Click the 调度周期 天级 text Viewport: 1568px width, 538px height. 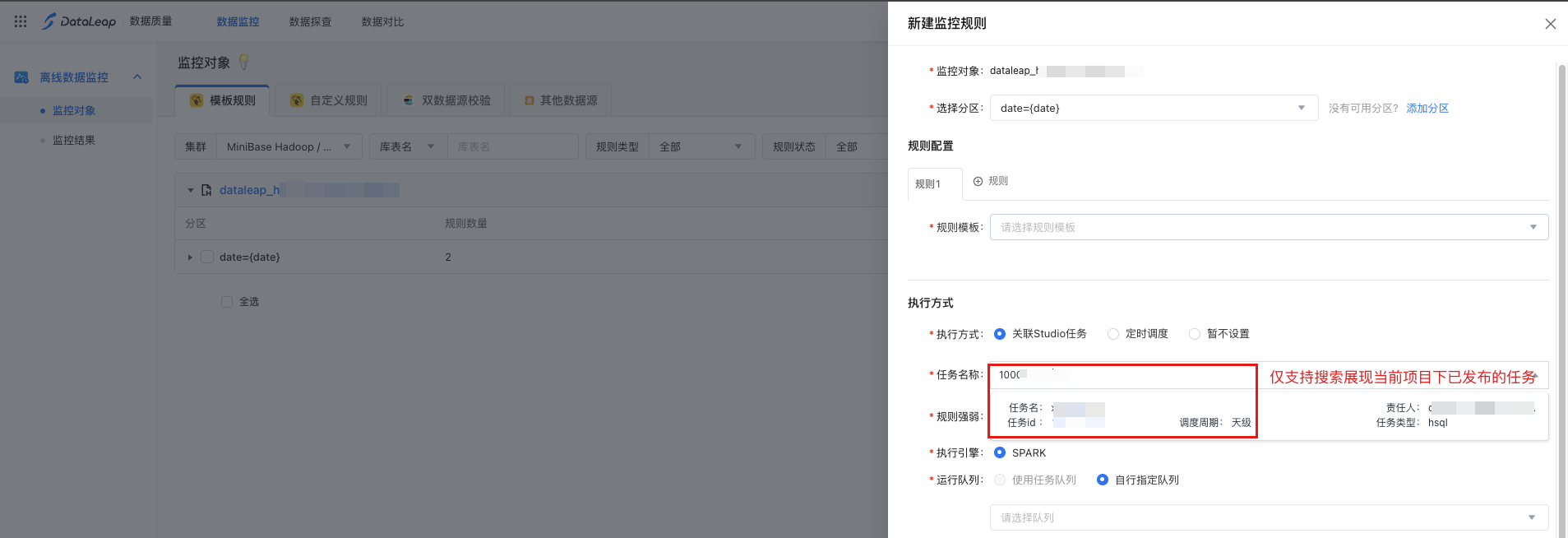1215,423
